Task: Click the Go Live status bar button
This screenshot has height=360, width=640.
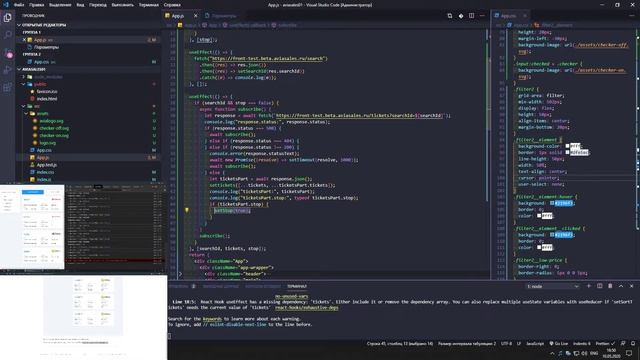Action: [x=559, y=344]
